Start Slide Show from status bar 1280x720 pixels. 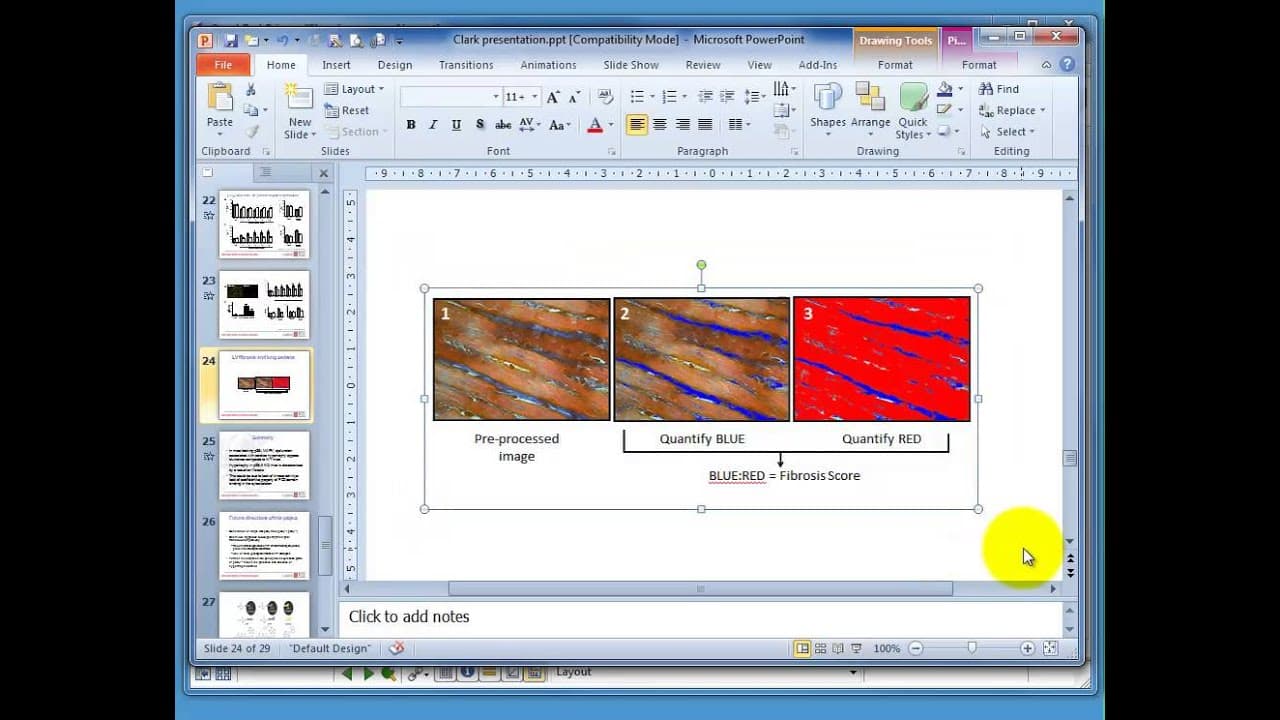click(x=856, y=649)
